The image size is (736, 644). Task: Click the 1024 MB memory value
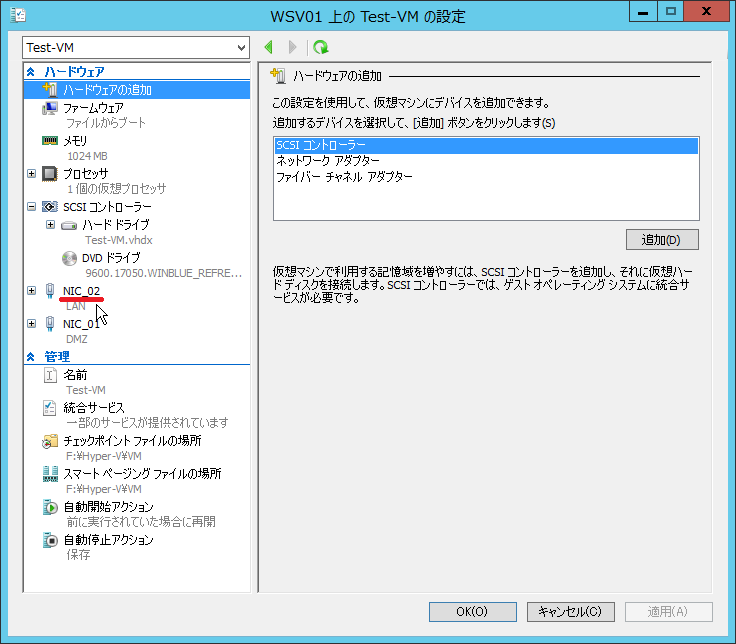[x=87, y=156]
